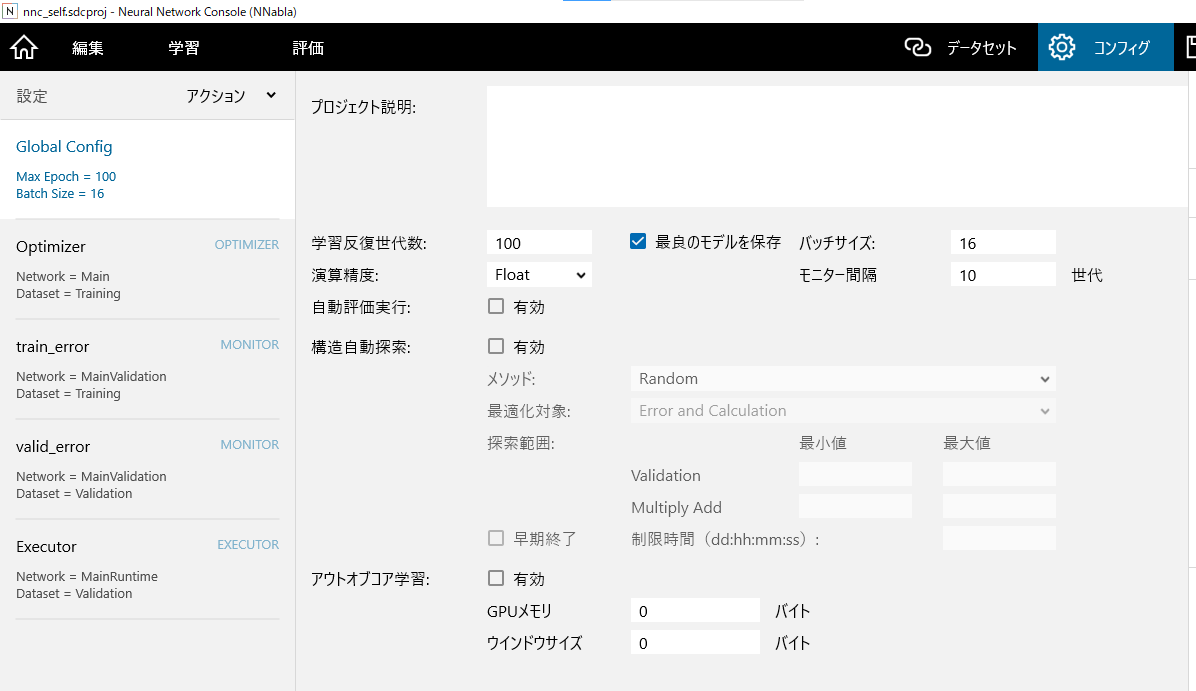This screenshot has height=691, width=1196.
Task: Switch to the 学習 tab
Action: click(184, 48)
